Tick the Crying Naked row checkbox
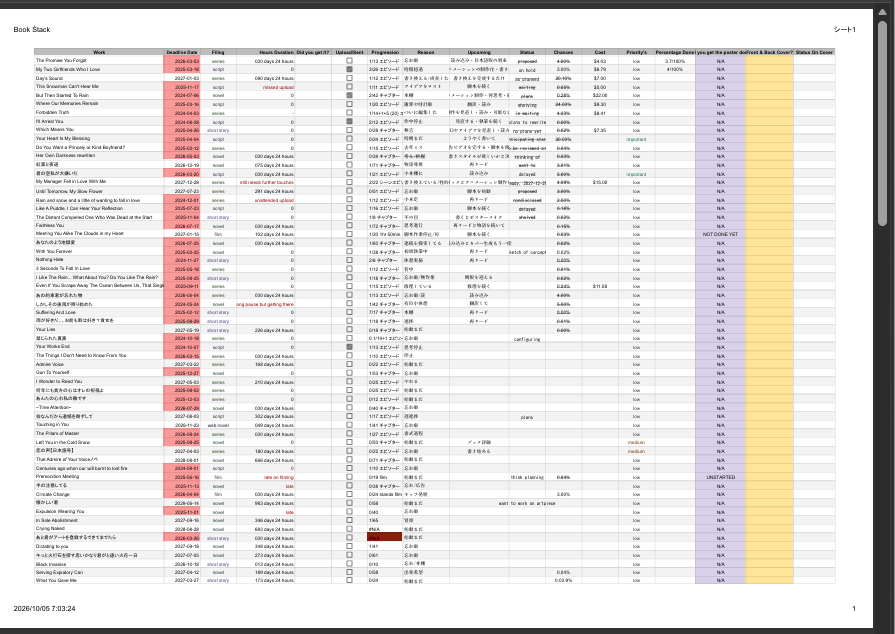This screenshot has height=634, width=895. coord(349,528)
